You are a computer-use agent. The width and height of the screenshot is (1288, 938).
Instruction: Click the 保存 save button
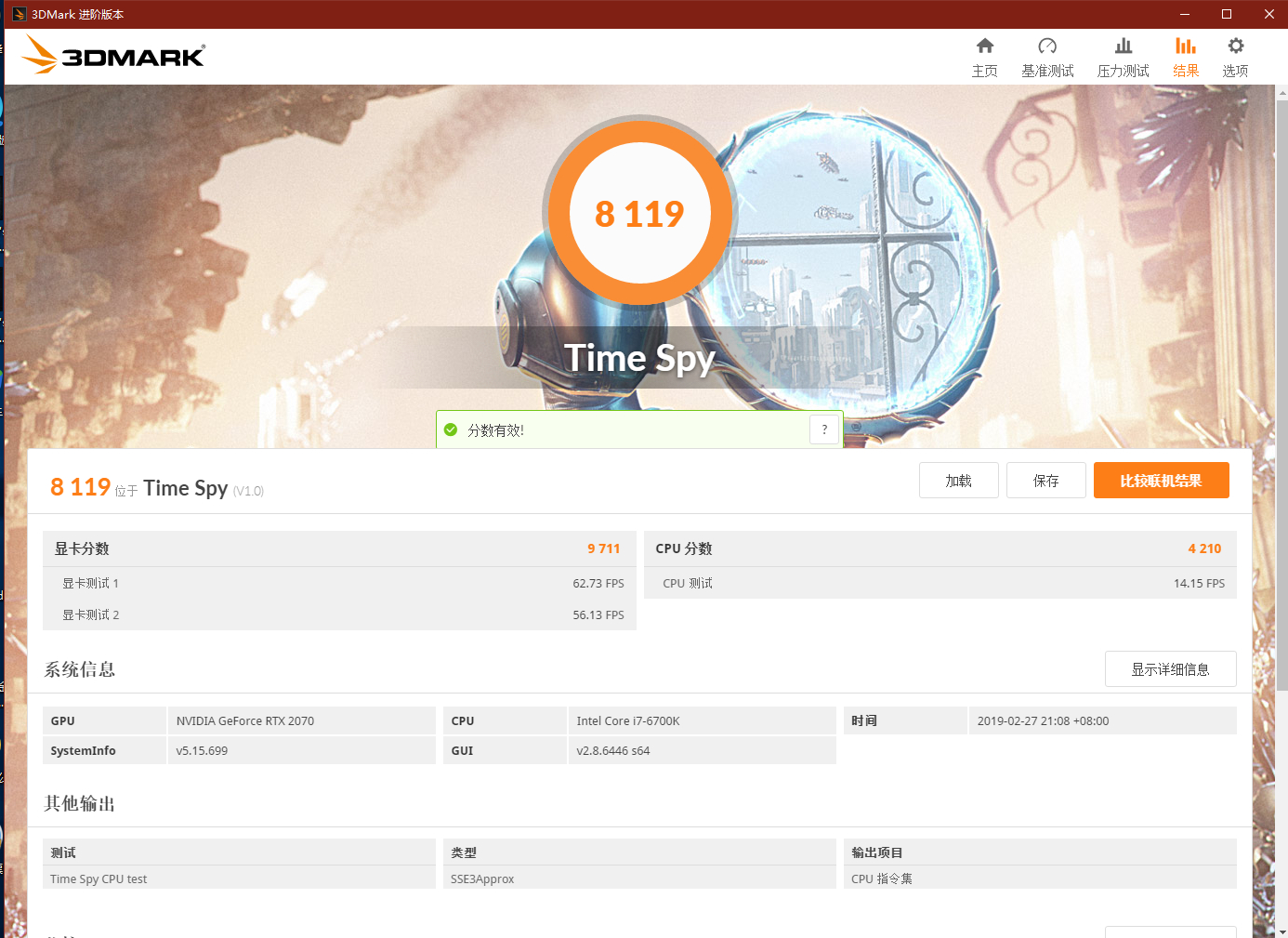[1046, 481]
